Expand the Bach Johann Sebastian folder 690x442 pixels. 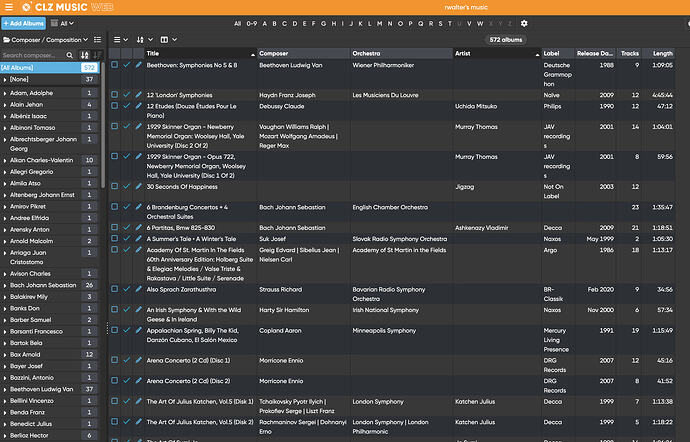tap(5, 285)
